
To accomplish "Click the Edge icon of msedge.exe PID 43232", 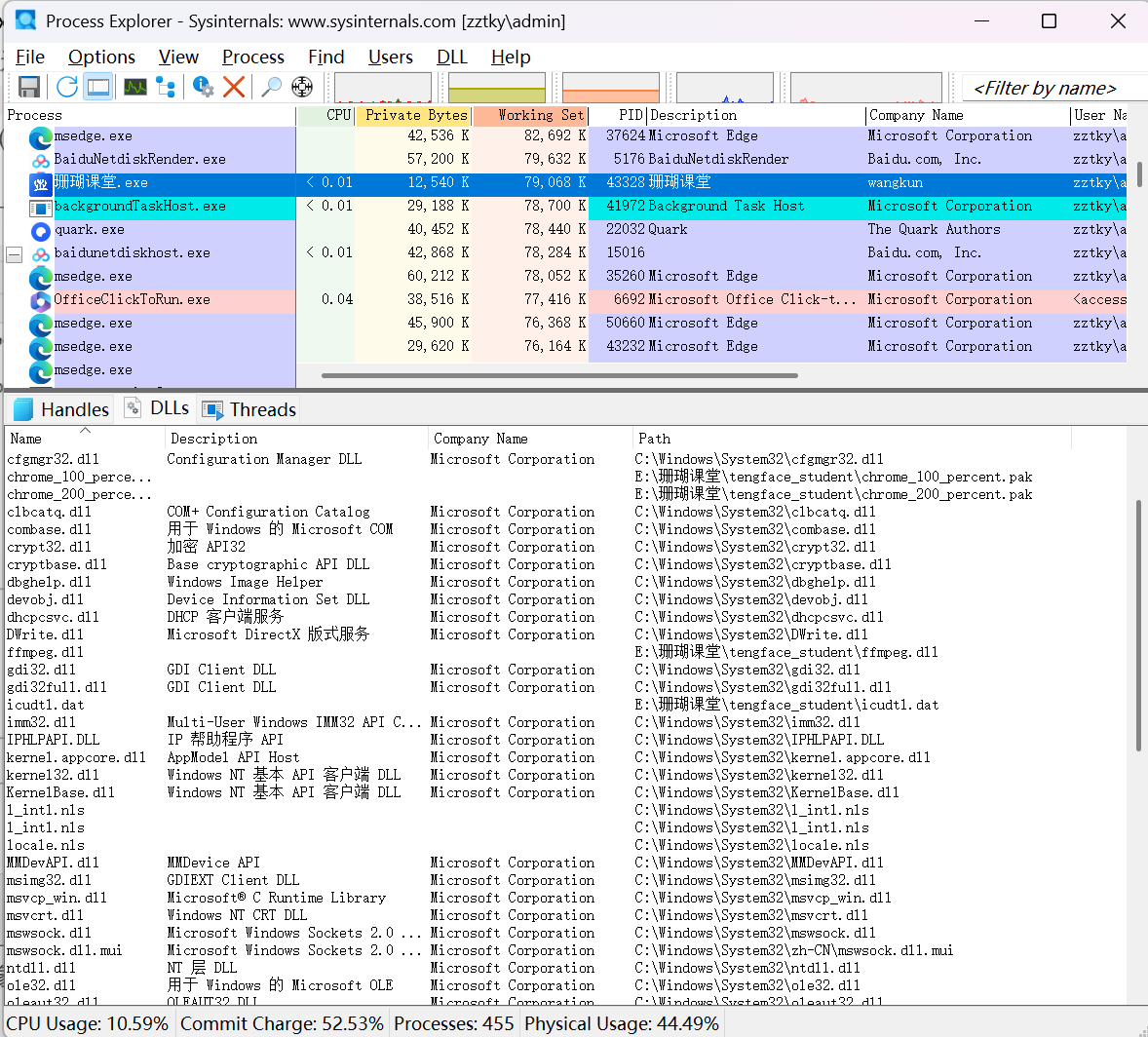I will click(x=41, y=348).
